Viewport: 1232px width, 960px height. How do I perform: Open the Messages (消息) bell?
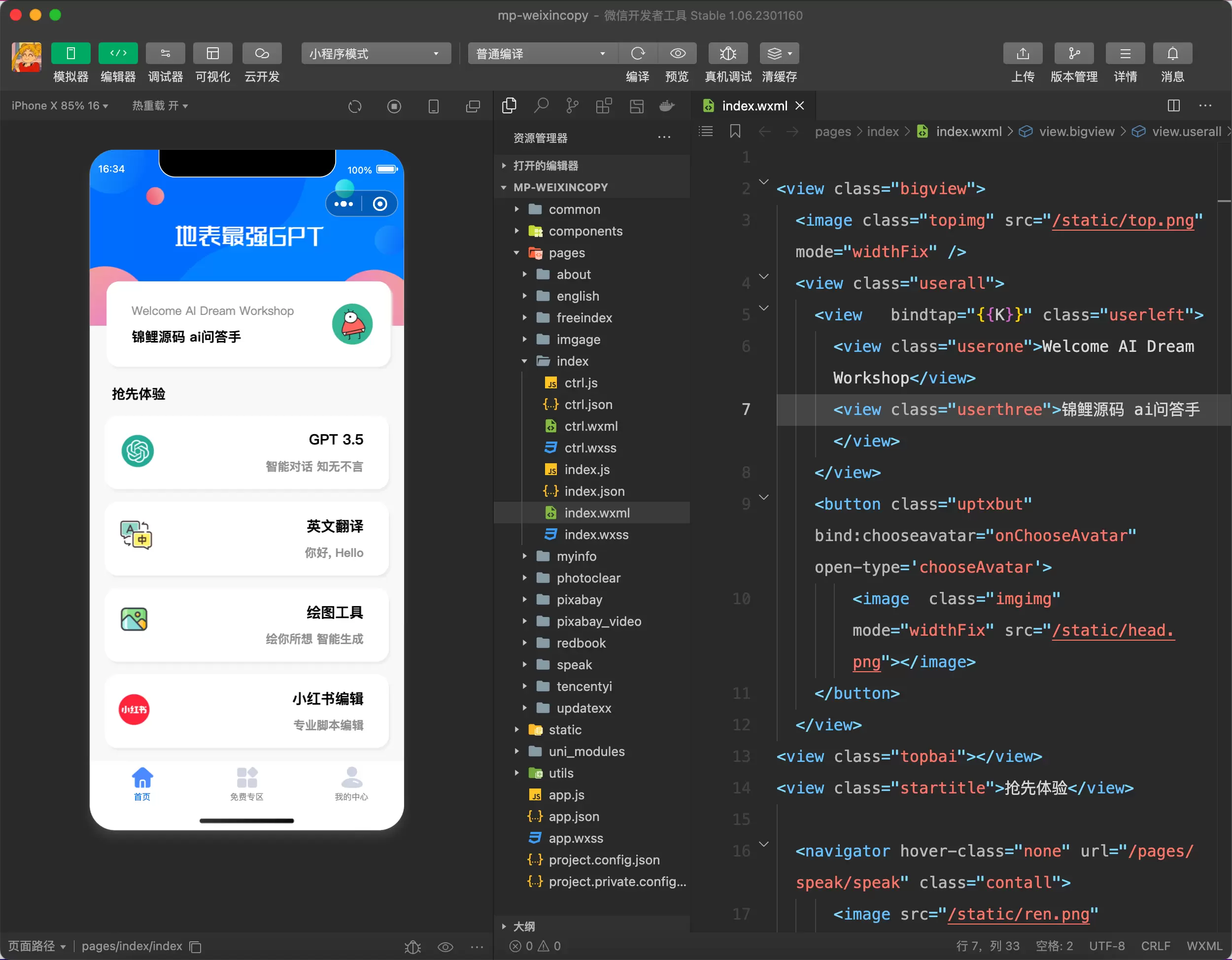1173,54
